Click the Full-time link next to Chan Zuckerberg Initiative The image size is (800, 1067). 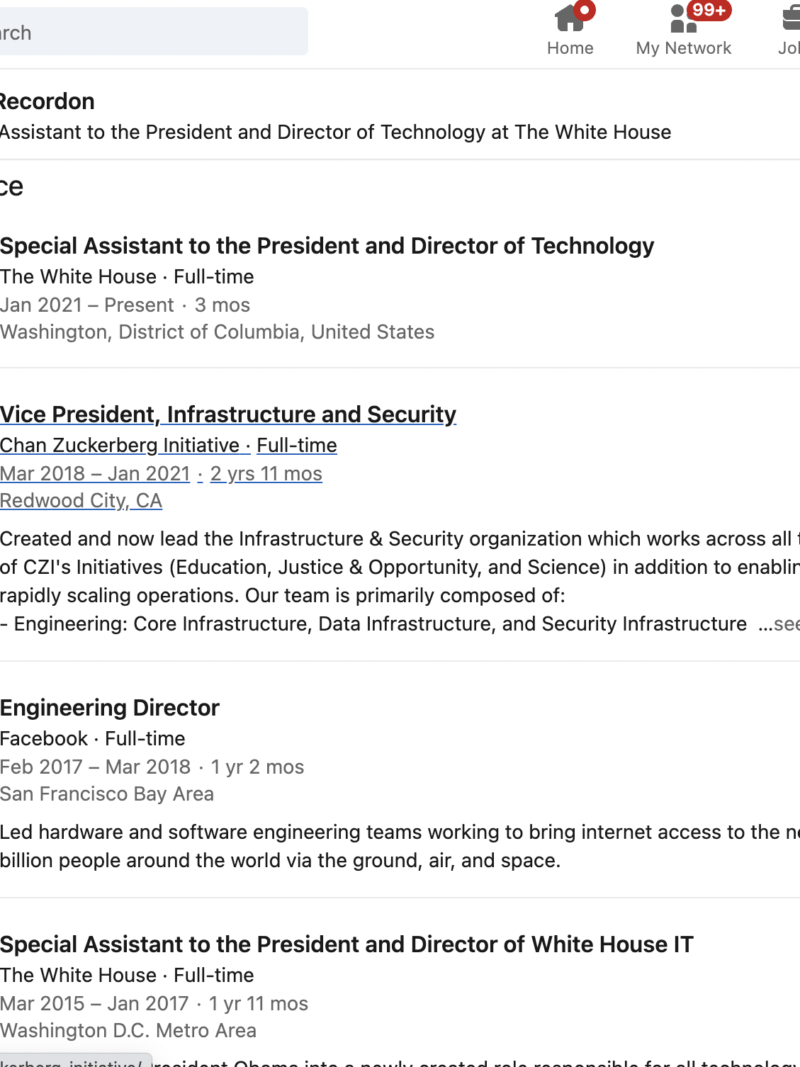(297, 446)
